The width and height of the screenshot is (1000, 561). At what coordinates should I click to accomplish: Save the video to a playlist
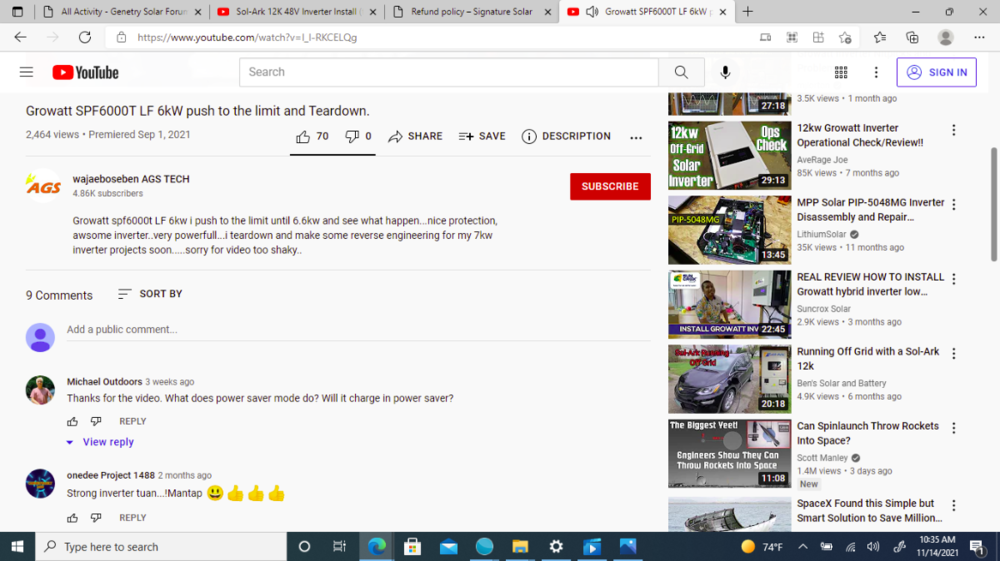482,136
